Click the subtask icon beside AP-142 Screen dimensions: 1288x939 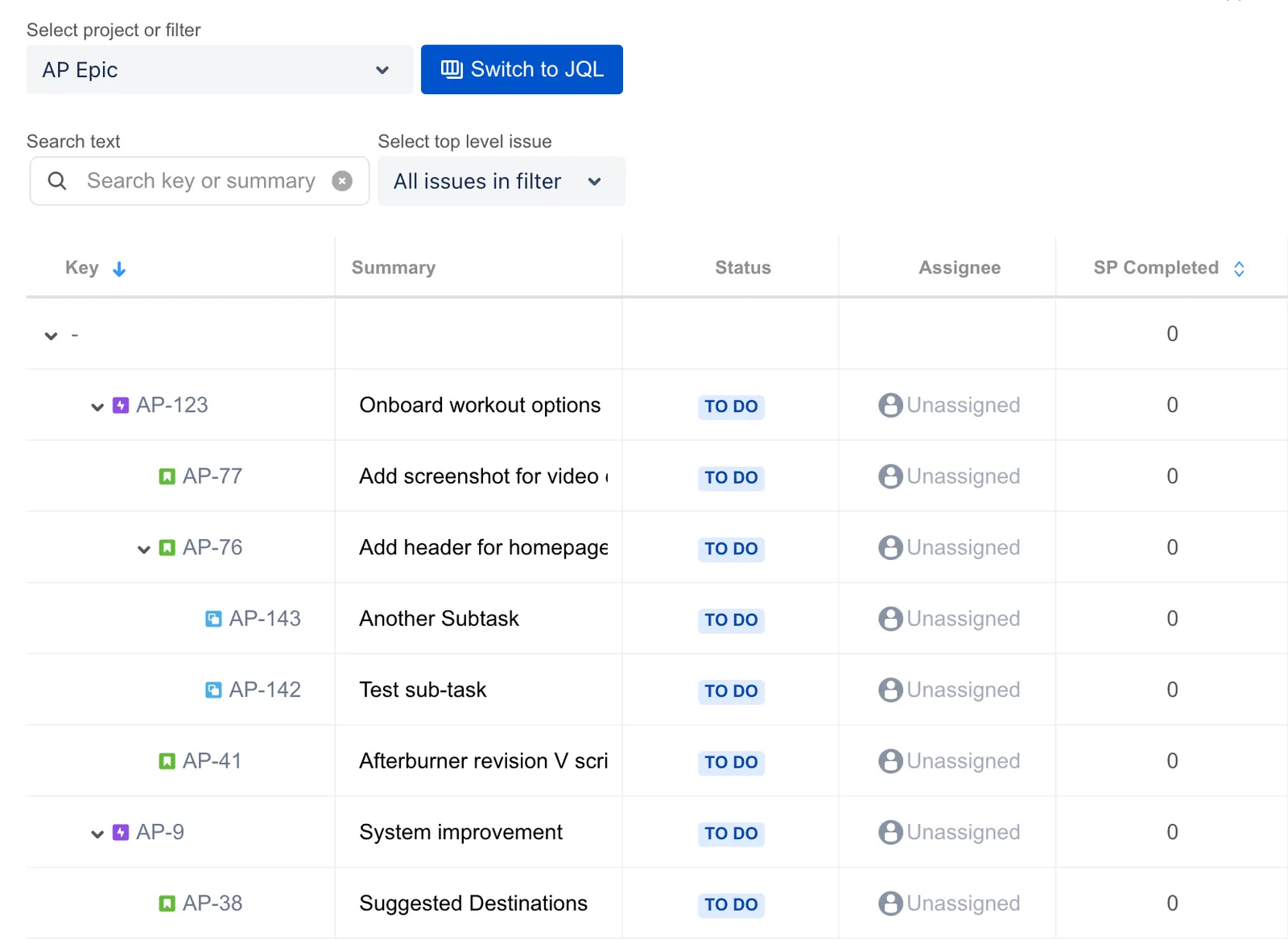coord(213,690)
